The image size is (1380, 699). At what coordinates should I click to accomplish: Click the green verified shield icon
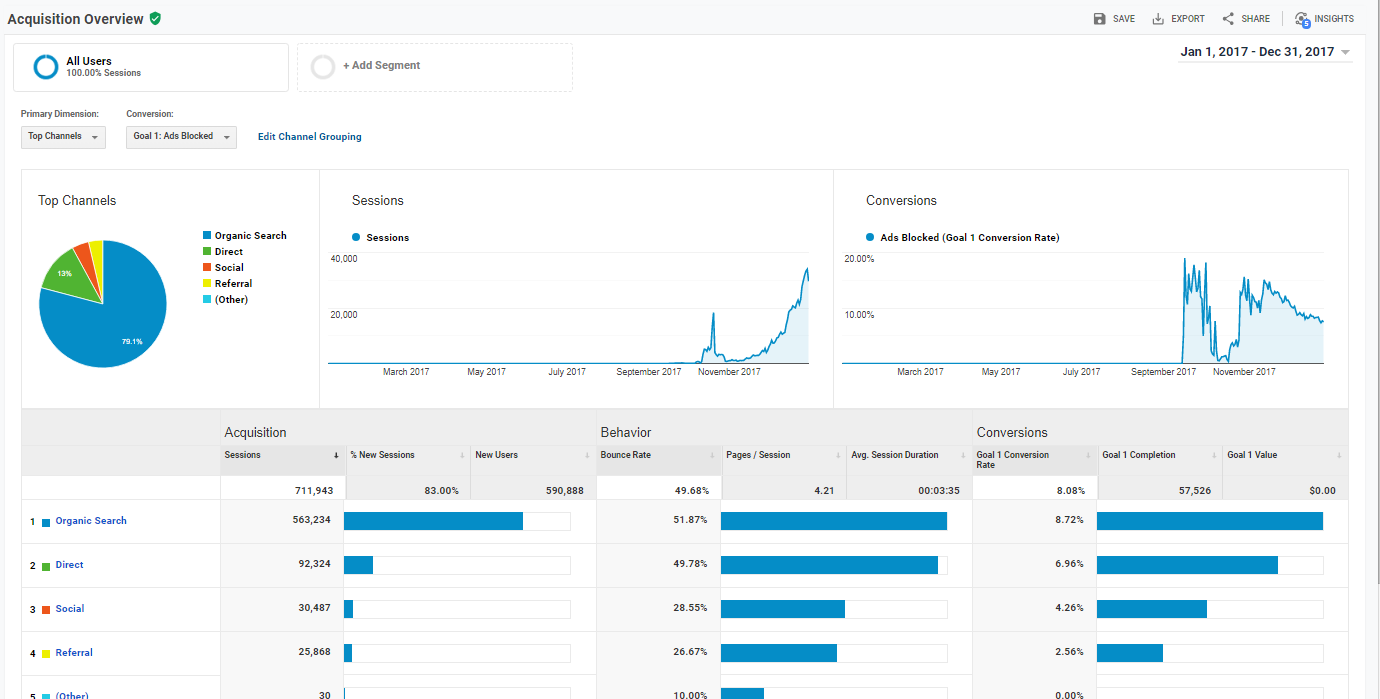click(x=155, y=19)
